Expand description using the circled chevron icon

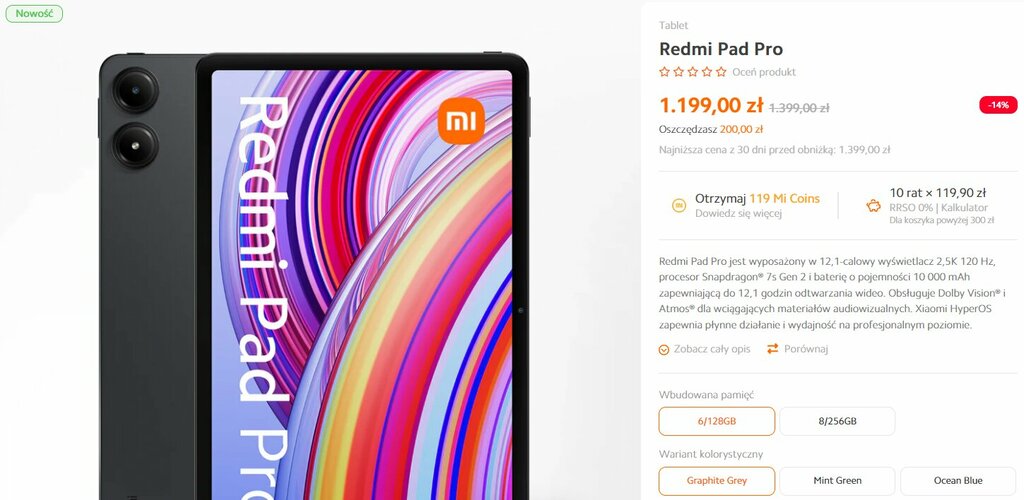[664, 350]
